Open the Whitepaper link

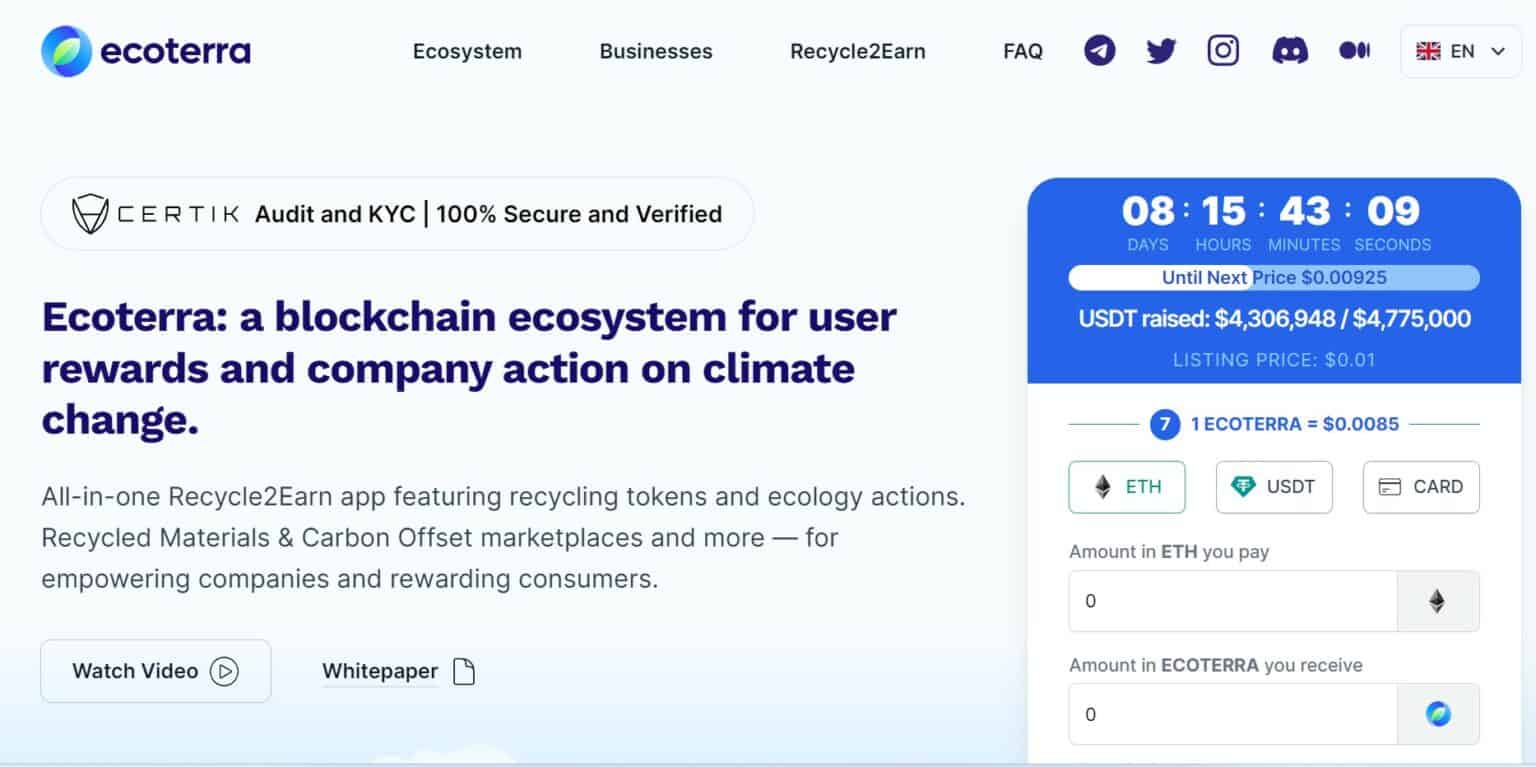click(x=380, y=671)
